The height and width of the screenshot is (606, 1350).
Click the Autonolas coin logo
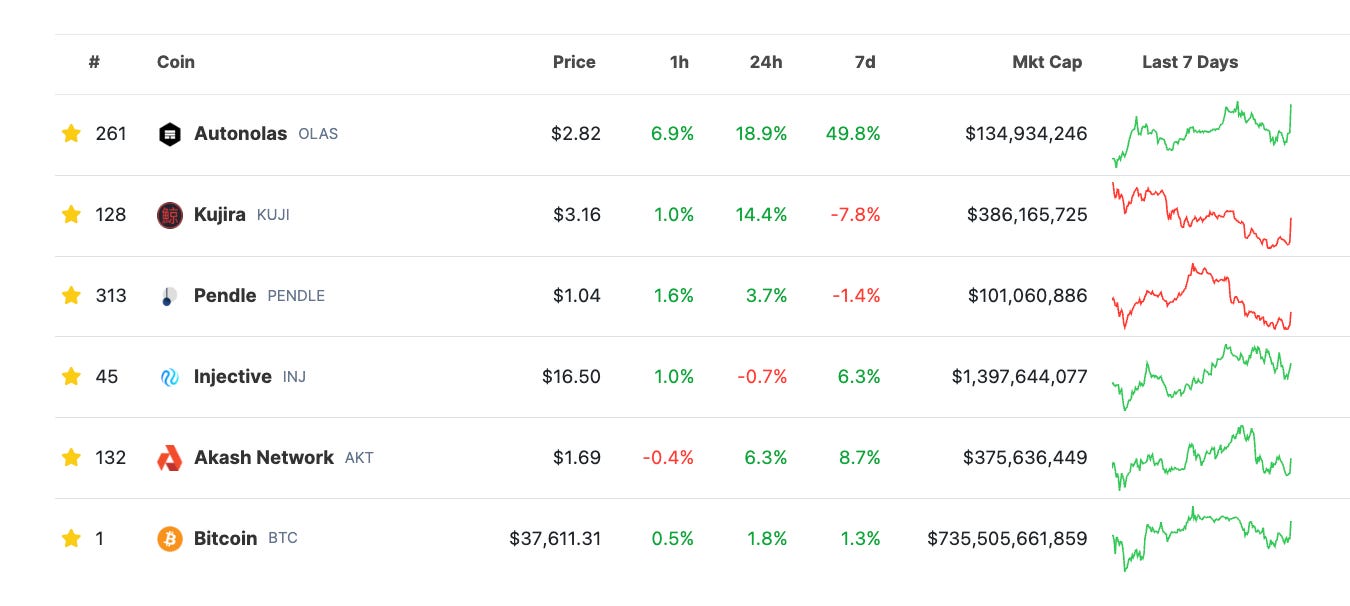pyautogui.click(x=170, y=133)
